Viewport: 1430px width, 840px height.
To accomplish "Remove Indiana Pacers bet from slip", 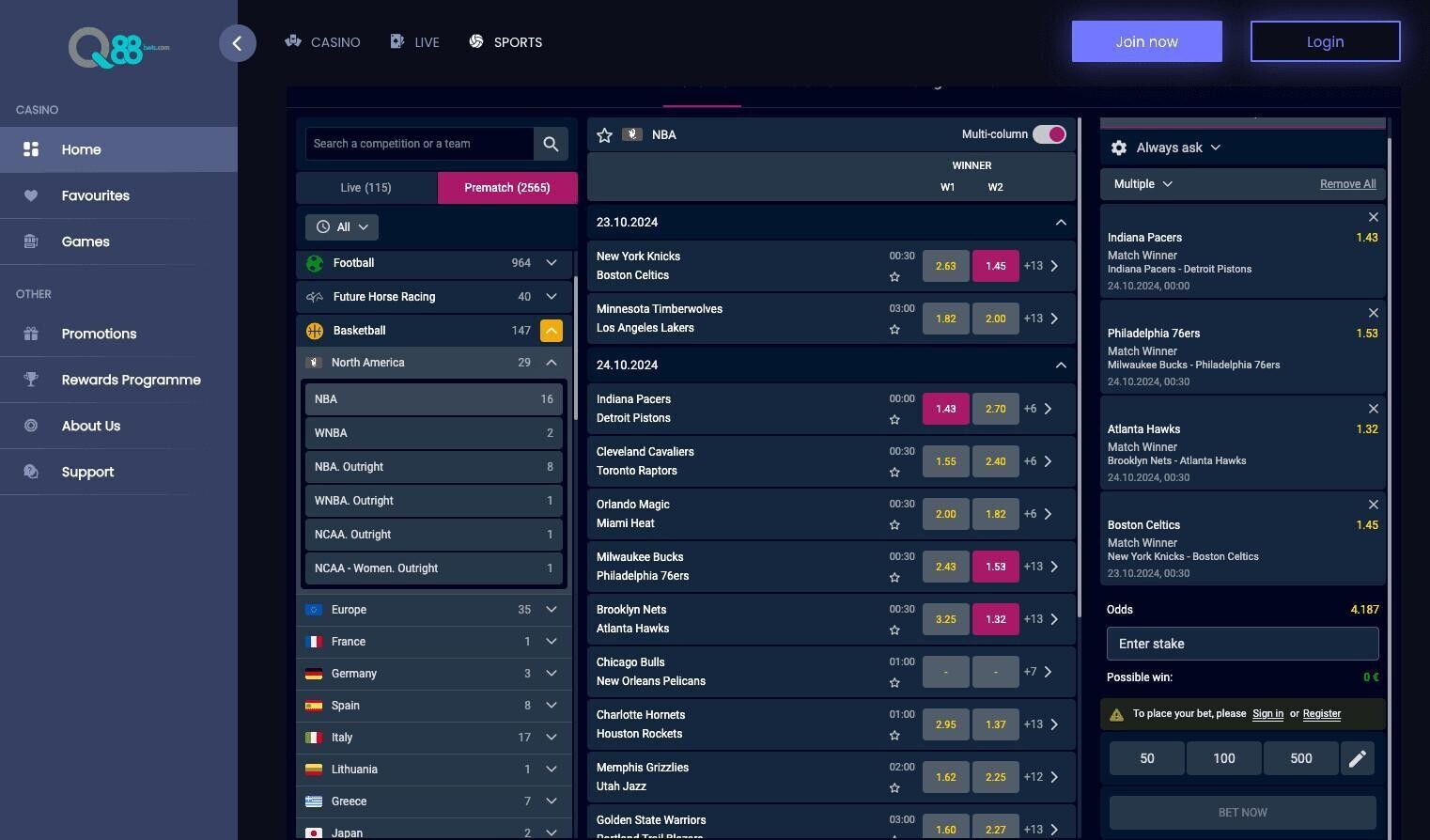I will click(1374, 217).
